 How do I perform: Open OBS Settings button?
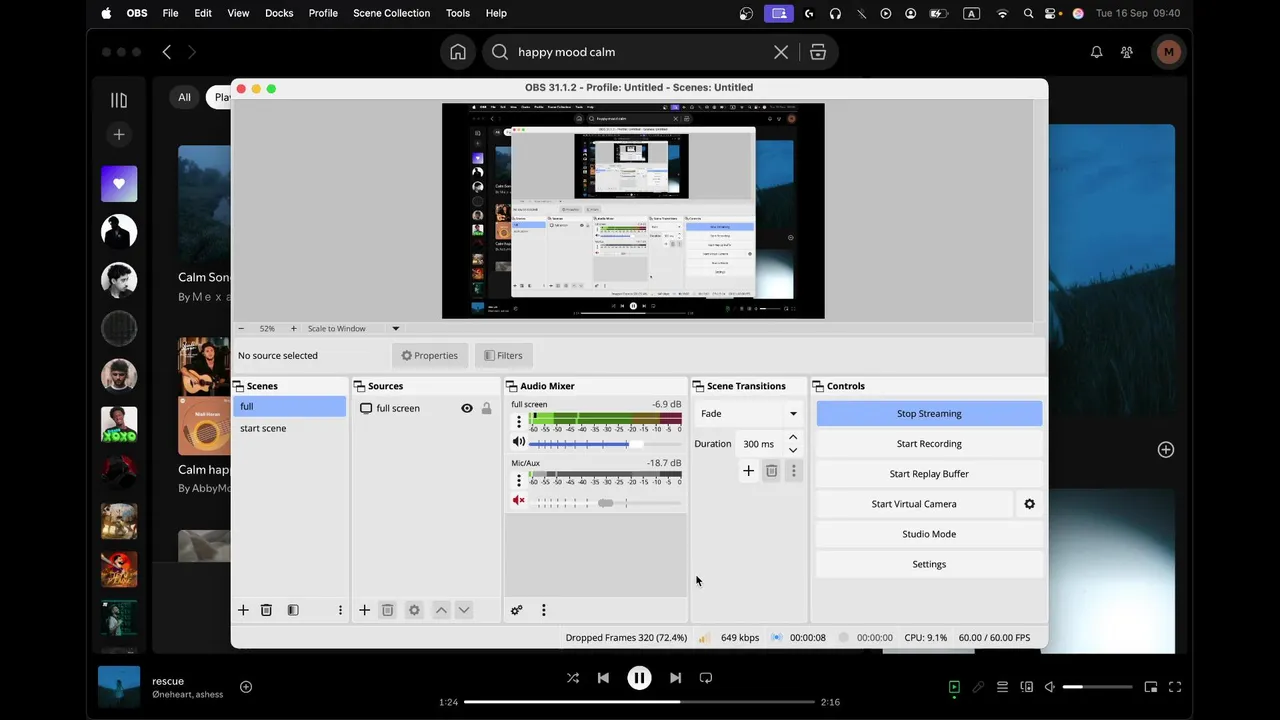pos(929,564)
